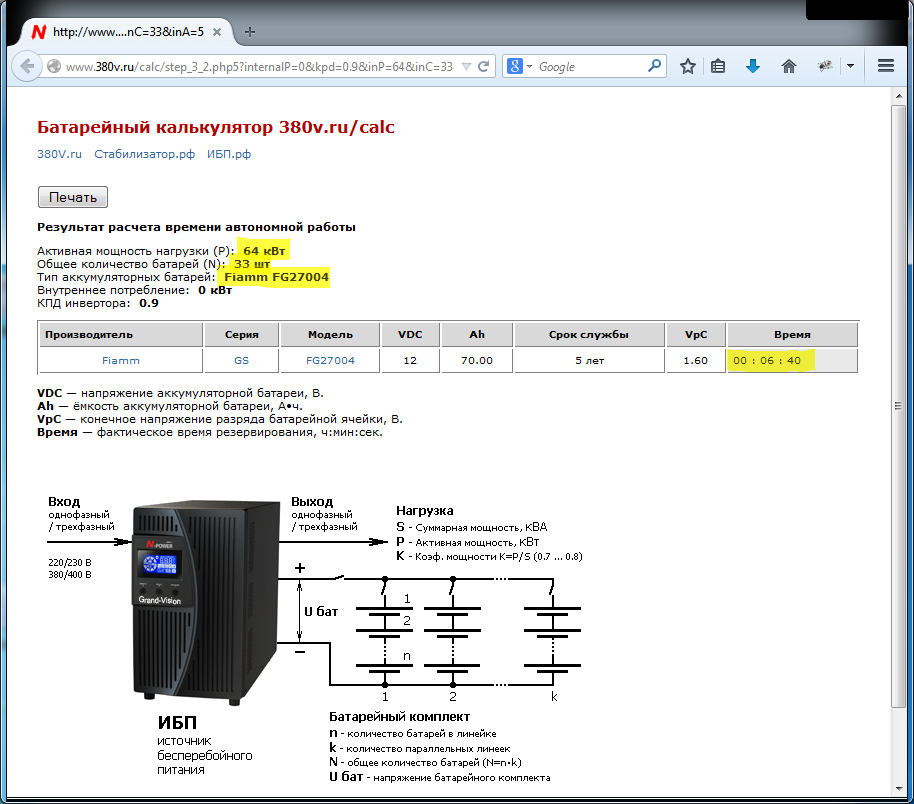Click the globe site identity icon

coord(54,66)
